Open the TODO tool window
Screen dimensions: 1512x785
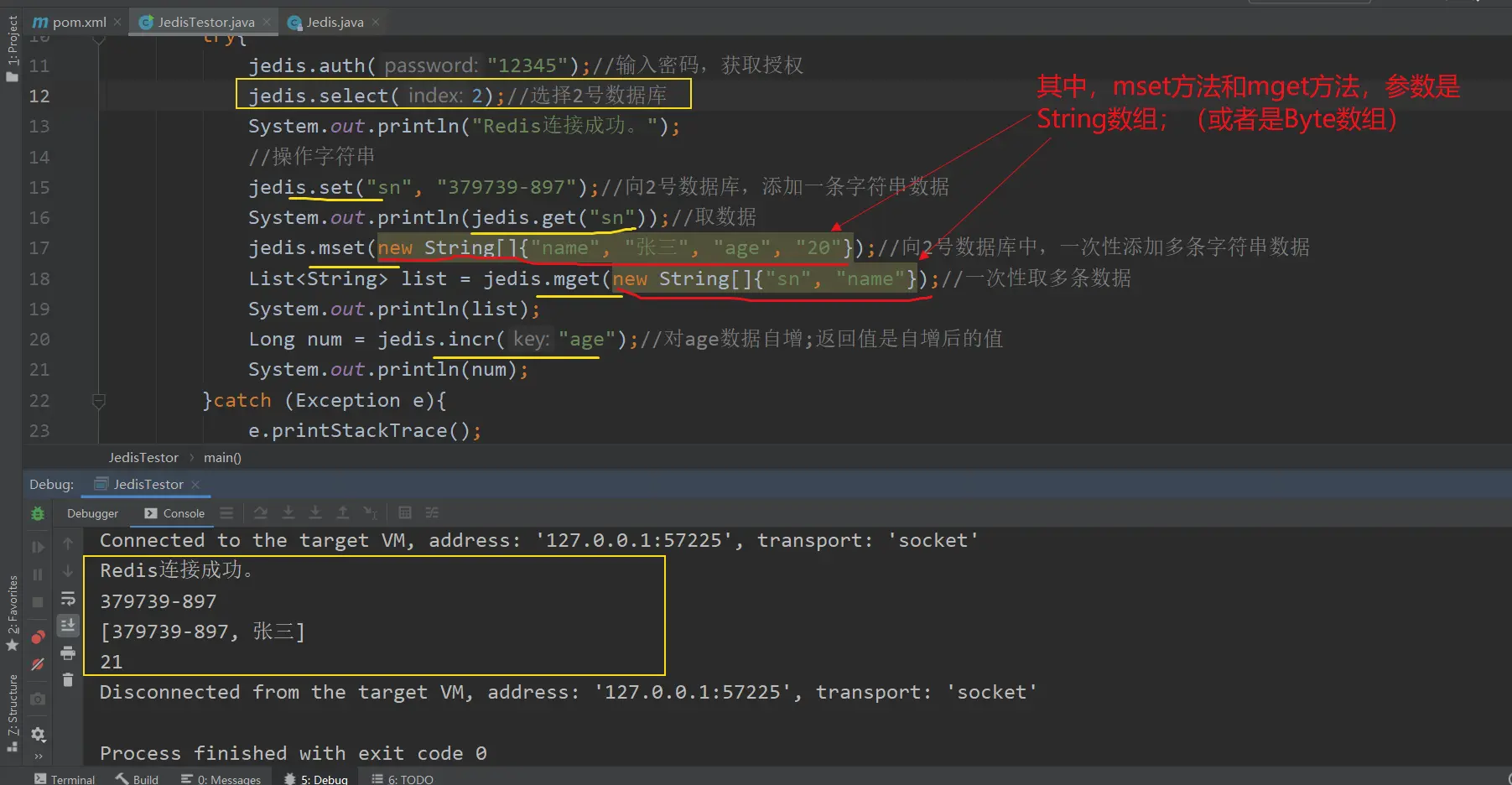click(x=403, y=778)
